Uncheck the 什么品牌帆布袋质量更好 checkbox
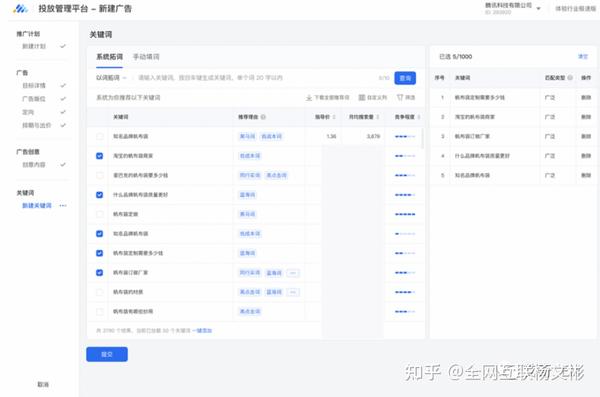The width and height of the screenshot is (600, 397). coord(99,195)
